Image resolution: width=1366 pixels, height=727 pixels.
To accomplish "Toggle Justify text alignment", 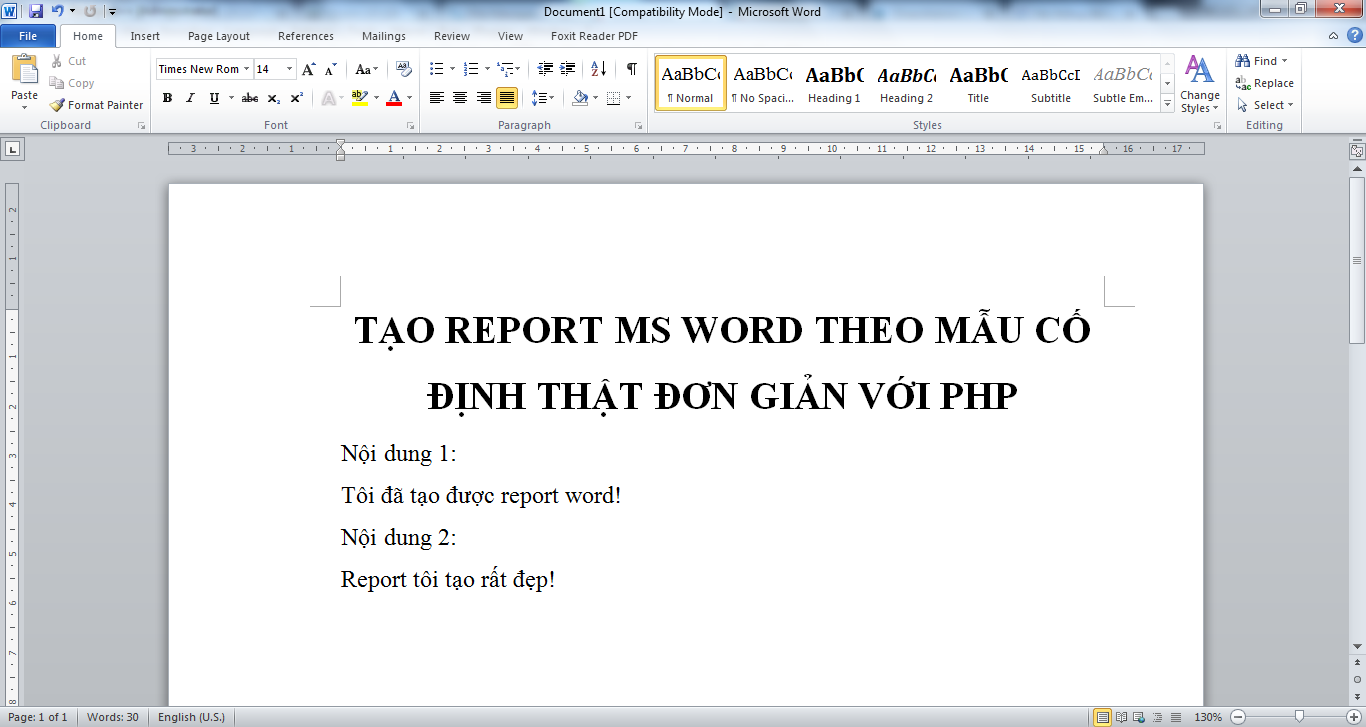I will (507, 98).
